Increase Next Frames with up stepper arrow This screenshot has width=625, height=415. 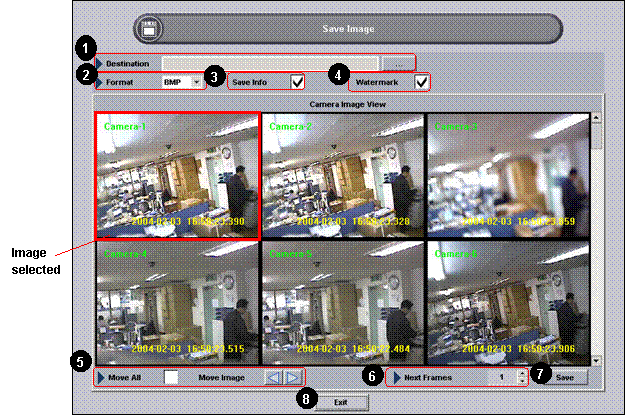coord(522,373)
